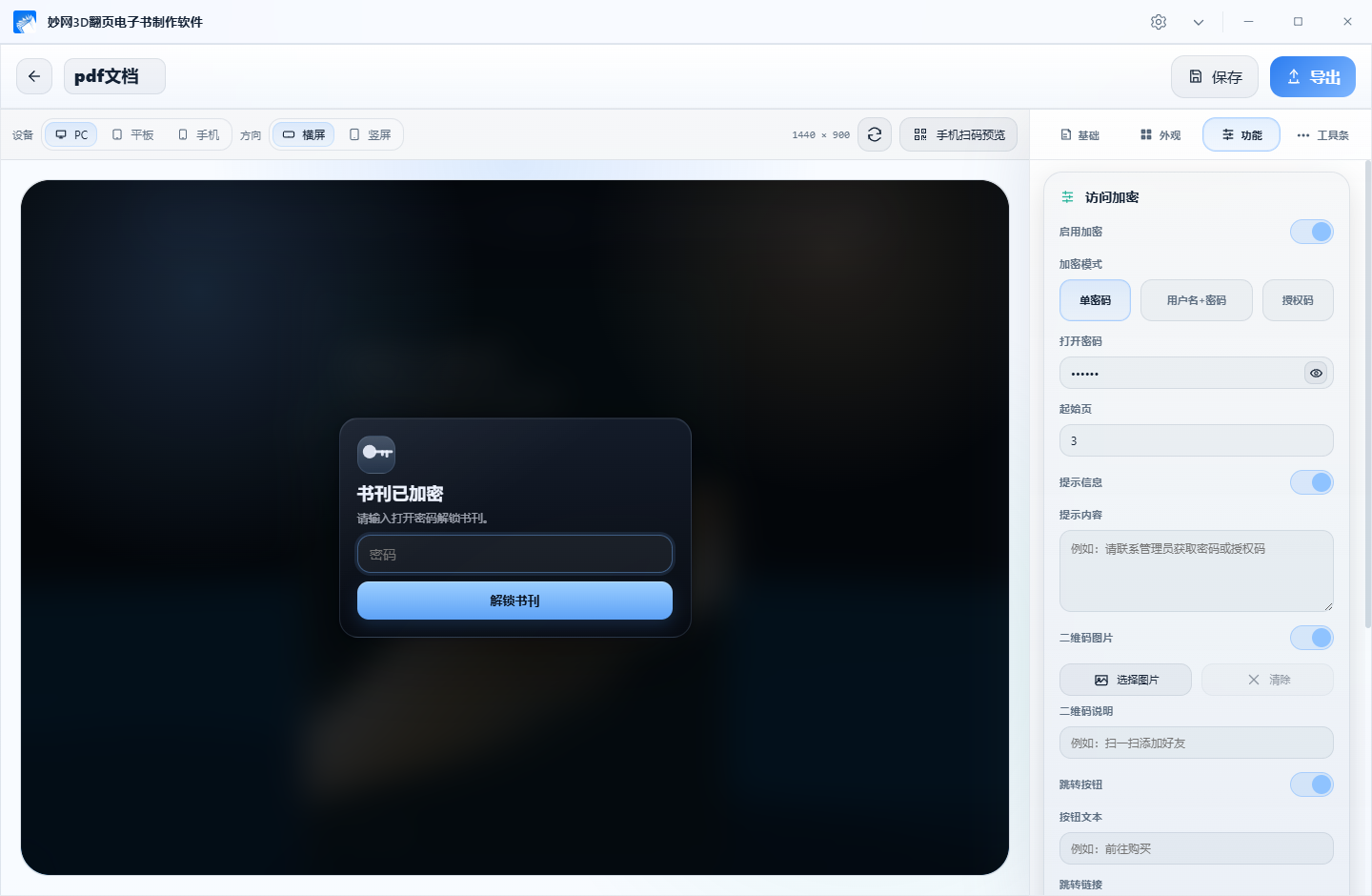Open the 工具条 tab

(1322, 135)
